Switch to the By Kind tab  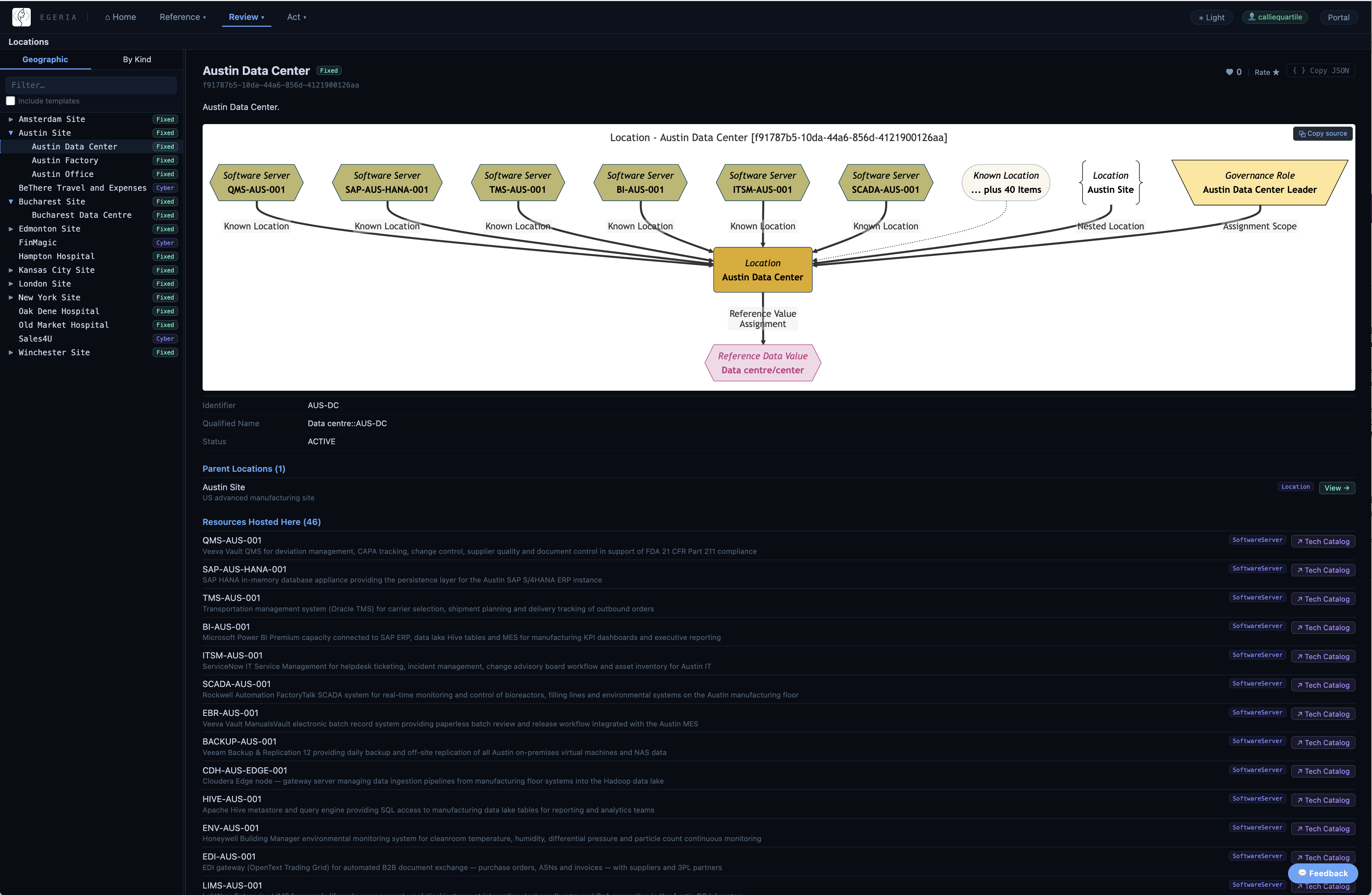[137, 59]
